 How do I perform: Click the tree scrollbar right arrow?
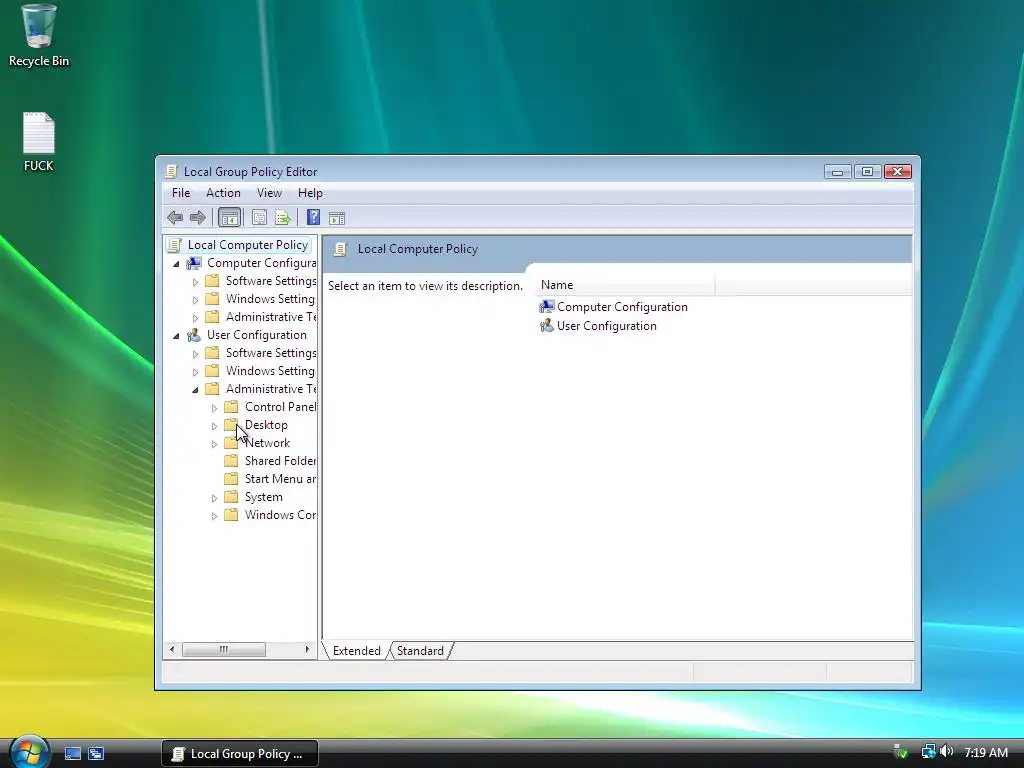click(308, 650)
